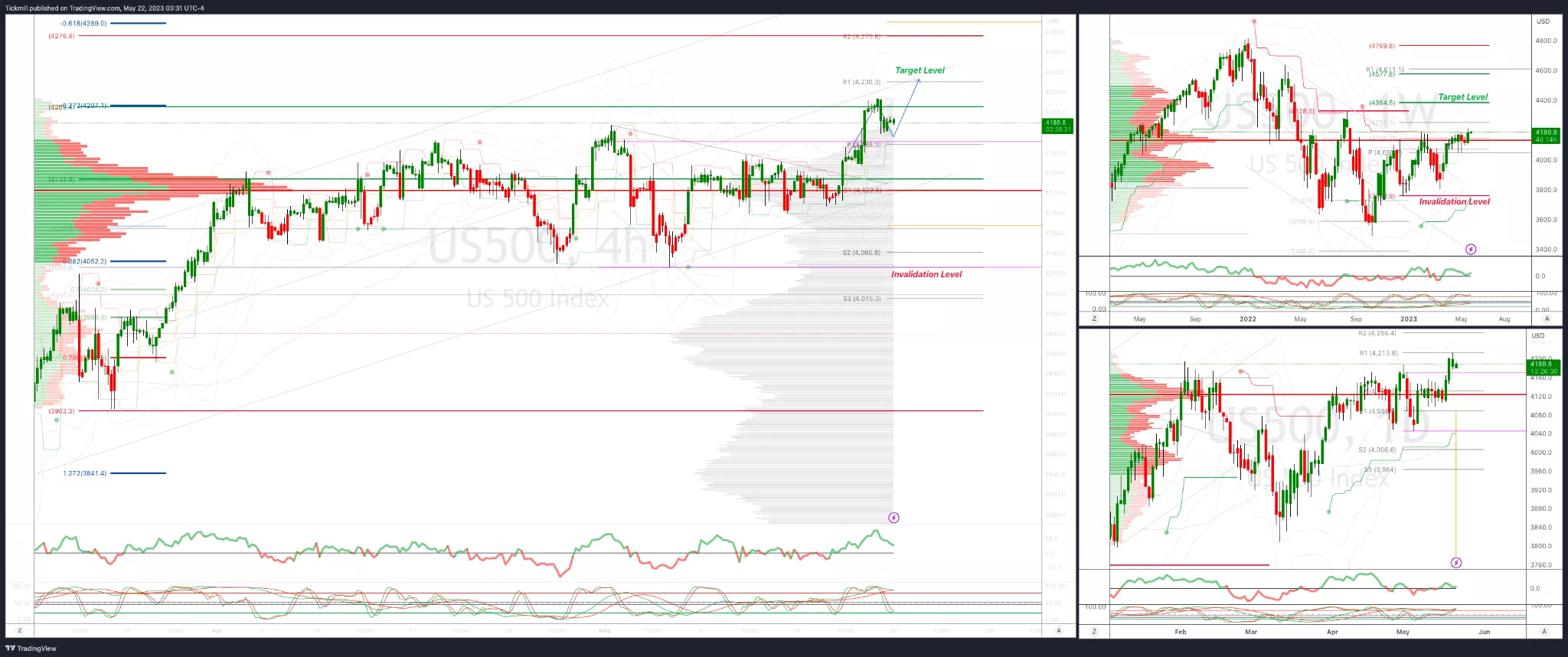The height and width of the screenshot is (657, 1568).
Task: Select the green Target Level label on 4h chart
Action: tap(920, 70)
